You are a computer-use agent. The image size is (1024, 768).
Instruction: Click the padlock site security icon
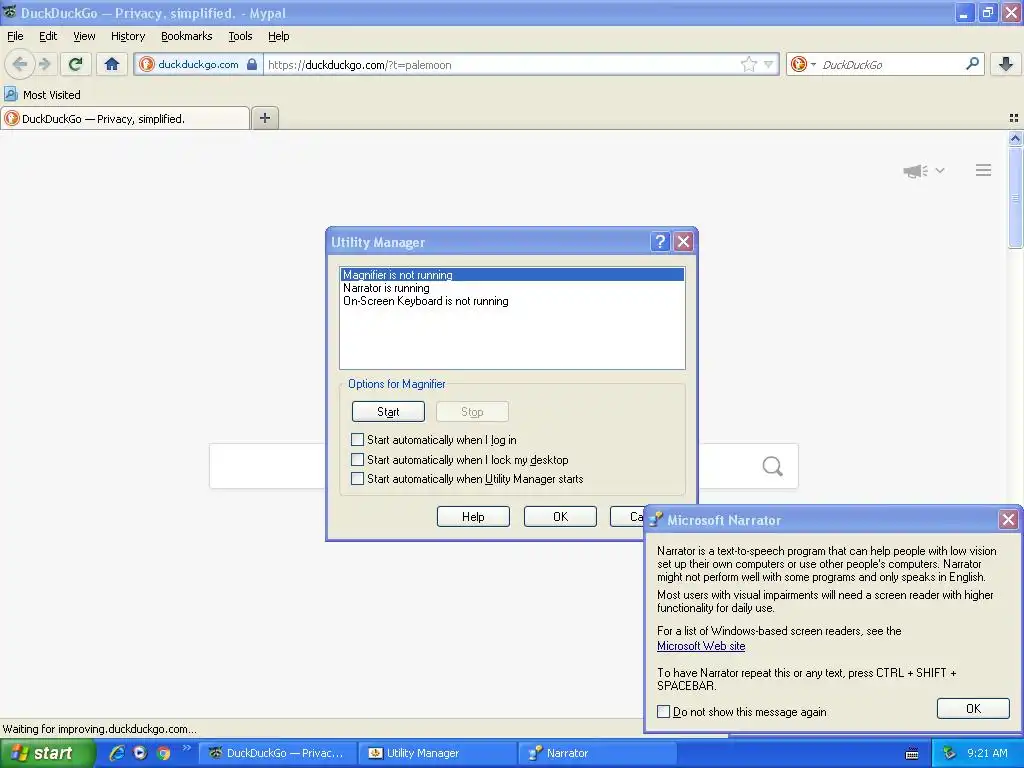[x=252, y=64]
